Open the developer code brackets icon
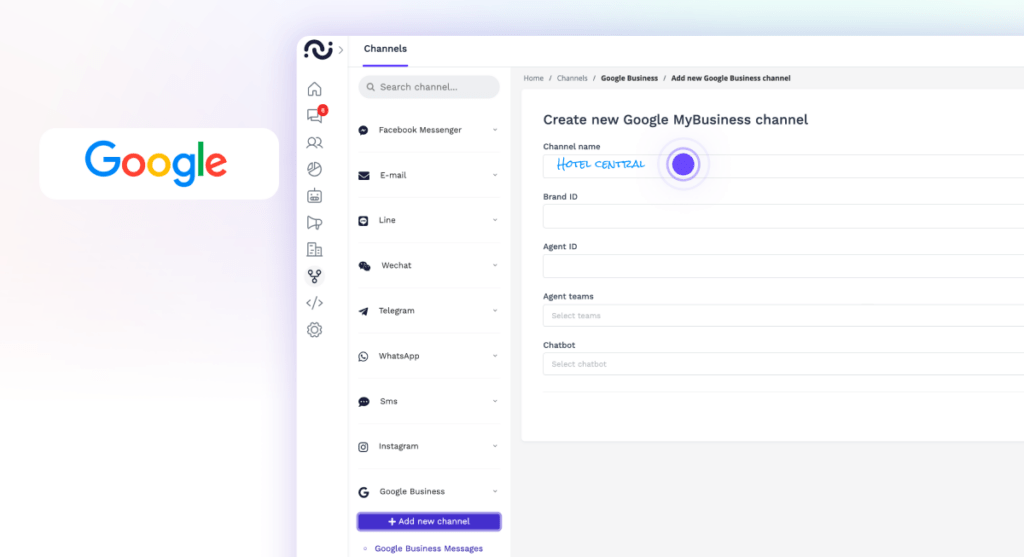 pyautogui.click(x=314, y=303)
